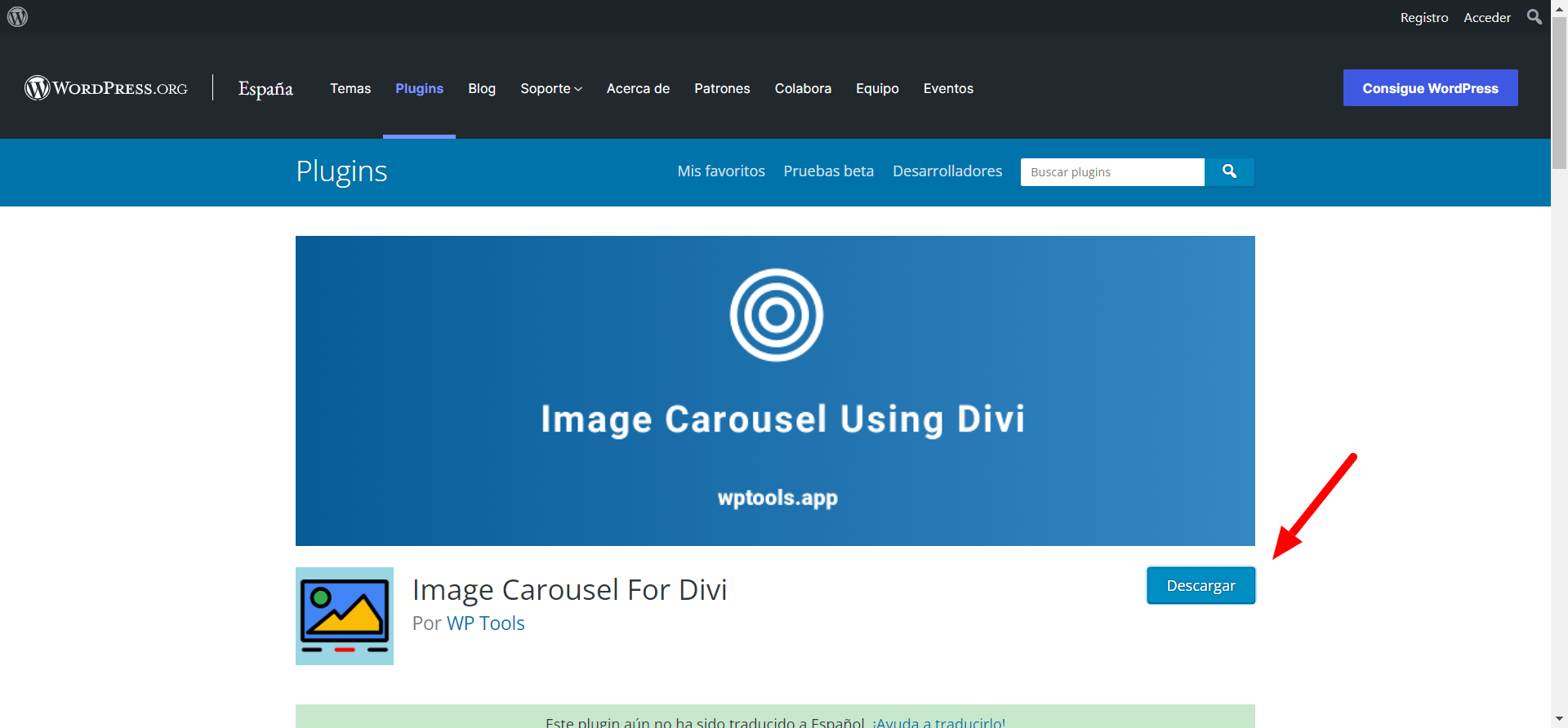Download the plugin with Descargar button

pyautogui.click(x=1200, y=585)
